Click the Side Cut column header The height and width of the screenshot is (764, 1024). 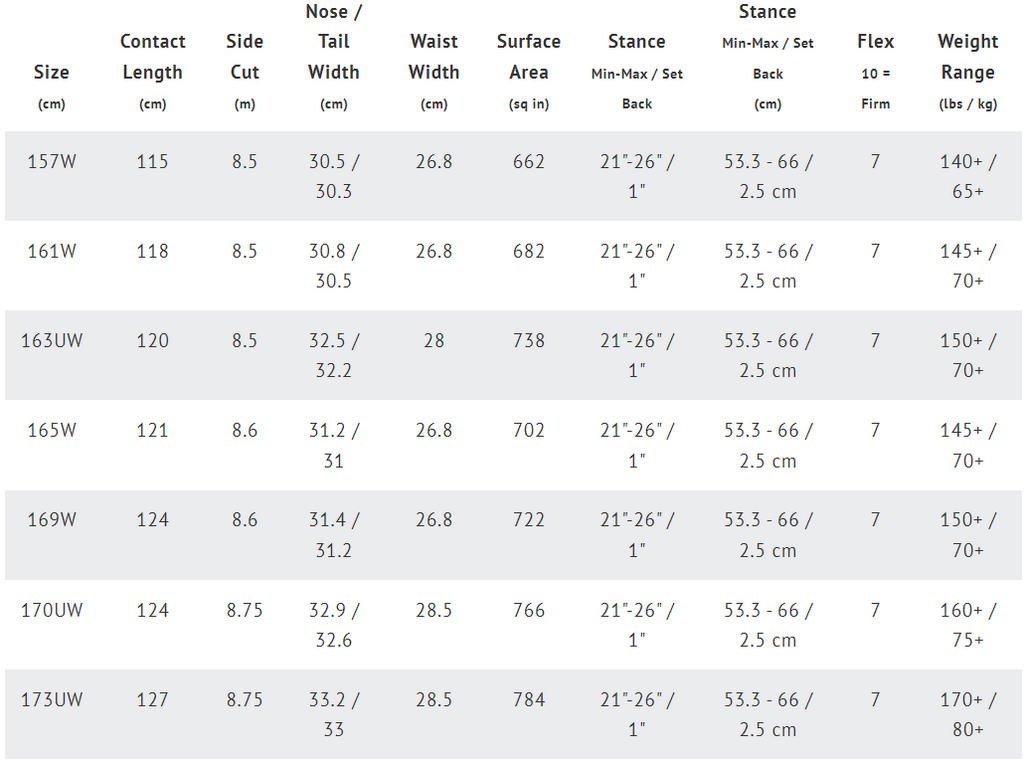244,71
